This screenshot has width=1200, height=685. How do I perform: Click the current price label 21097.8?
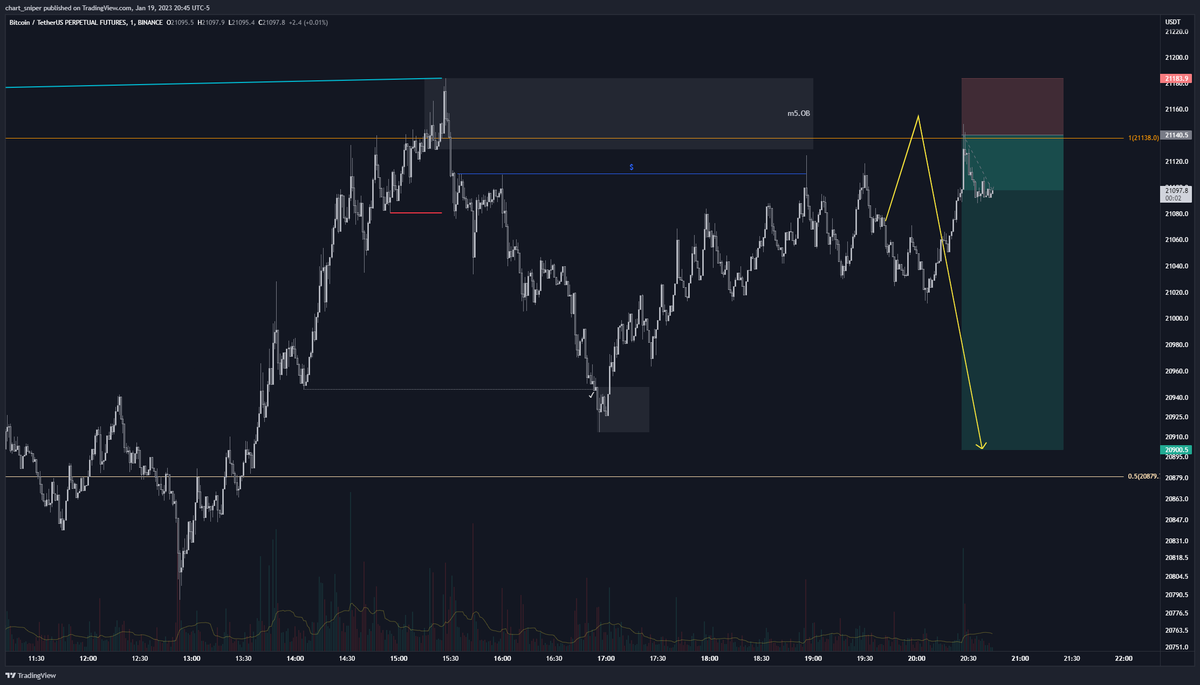coord(1175,192)
